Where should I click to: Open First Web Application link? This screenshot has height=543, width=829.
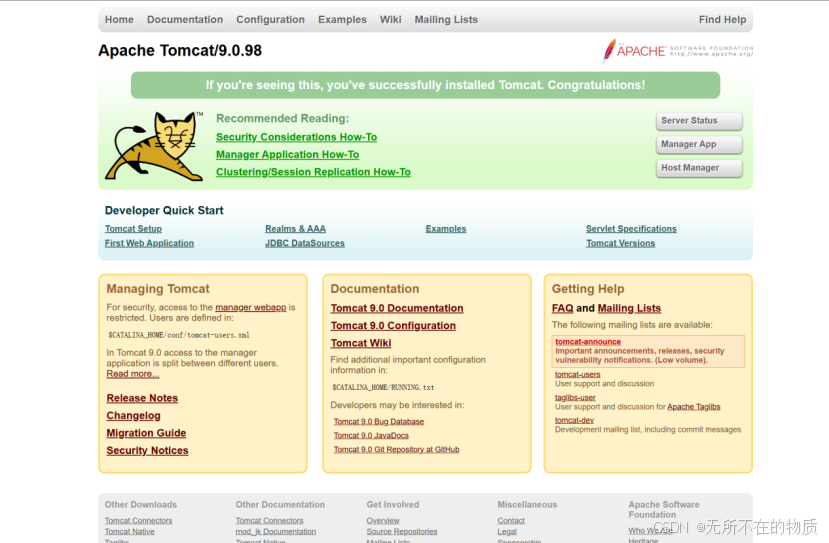tap(149, 243)
